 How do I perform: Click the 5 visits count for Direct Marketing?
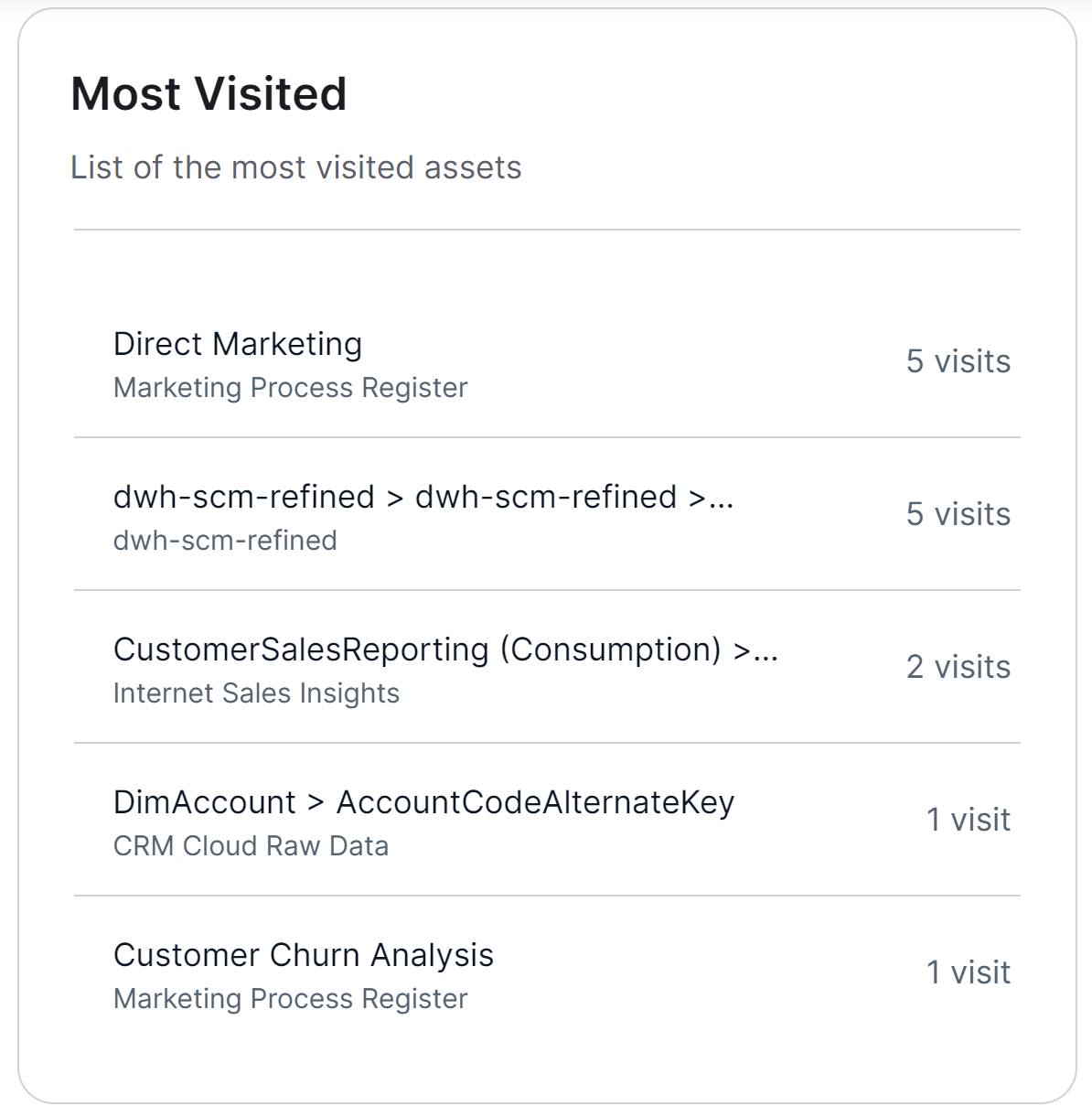click(x=958, y=361)
